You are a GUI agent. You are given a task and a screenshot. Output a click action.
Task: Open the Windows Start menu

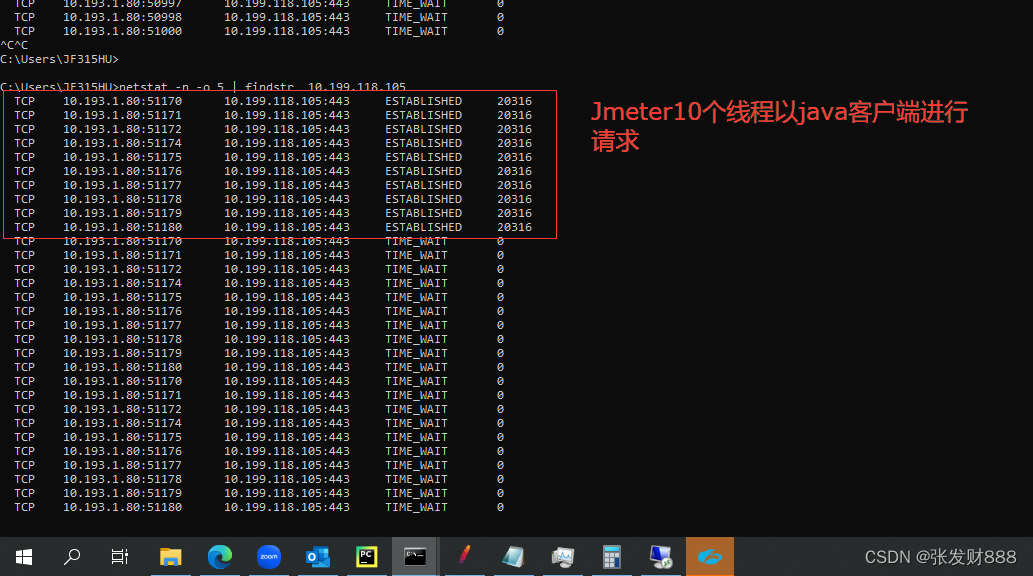click(x=24, y=558)
